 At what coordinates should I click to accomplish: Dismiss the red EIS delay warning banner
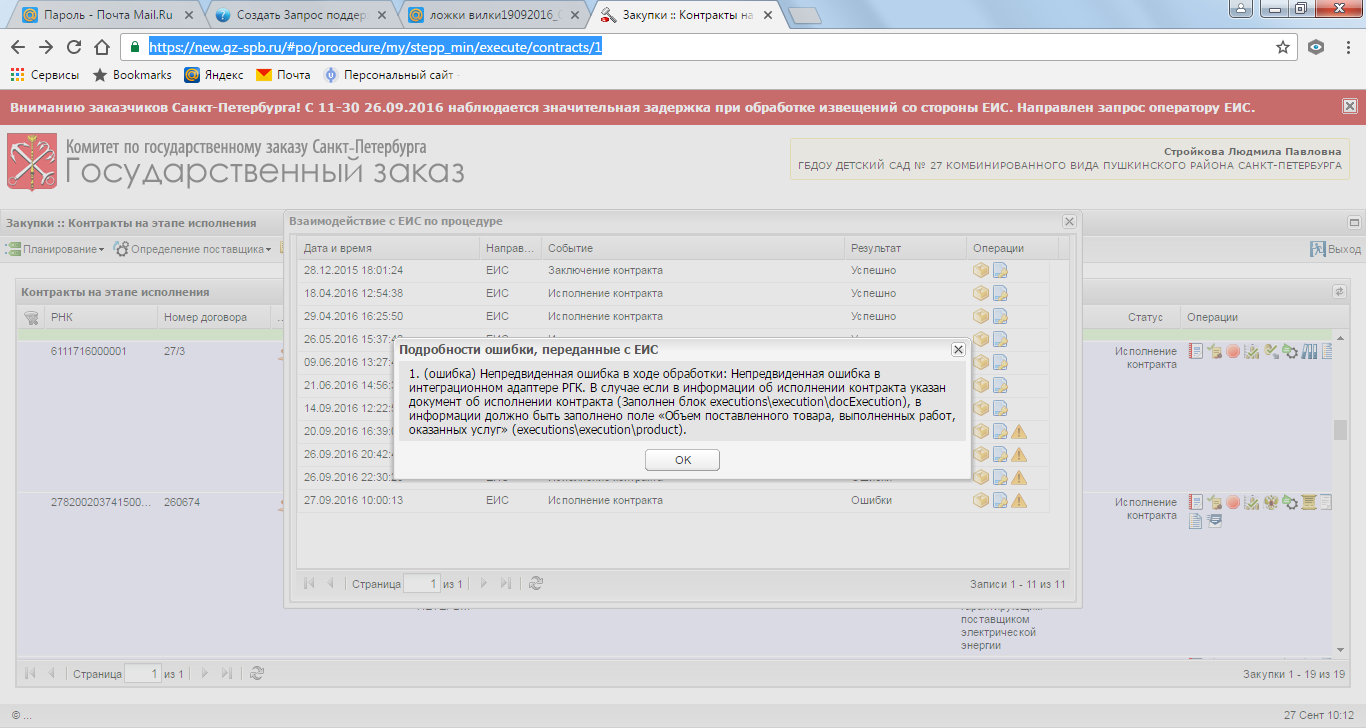1350,107
